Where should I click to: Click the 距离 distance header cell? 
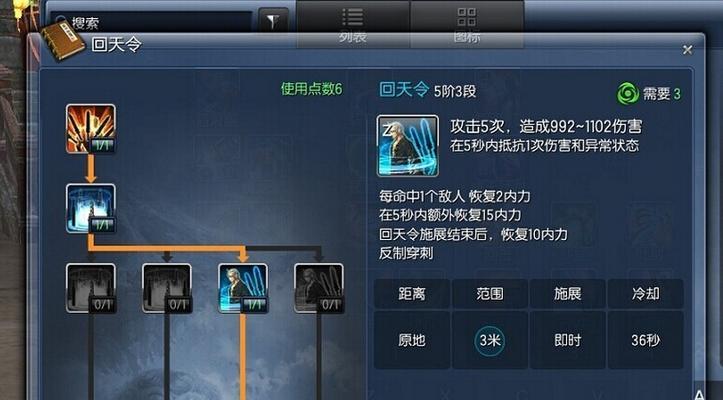[412, 293]
